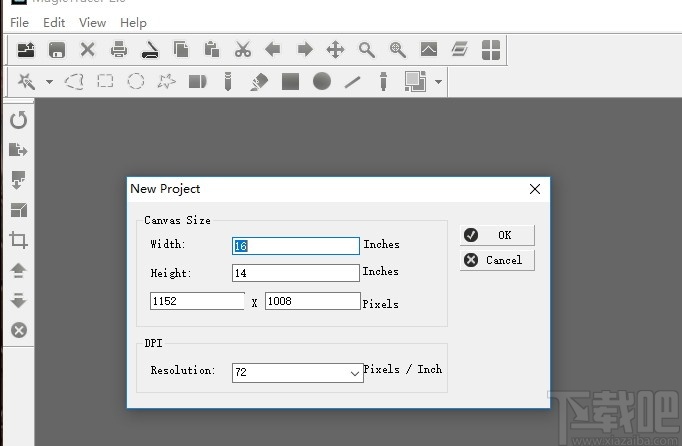Viewport: 682px width, 446px height.
Task: Select the Crop tool in sidebar
Action: pyautogui.click(x=18, y=240)
